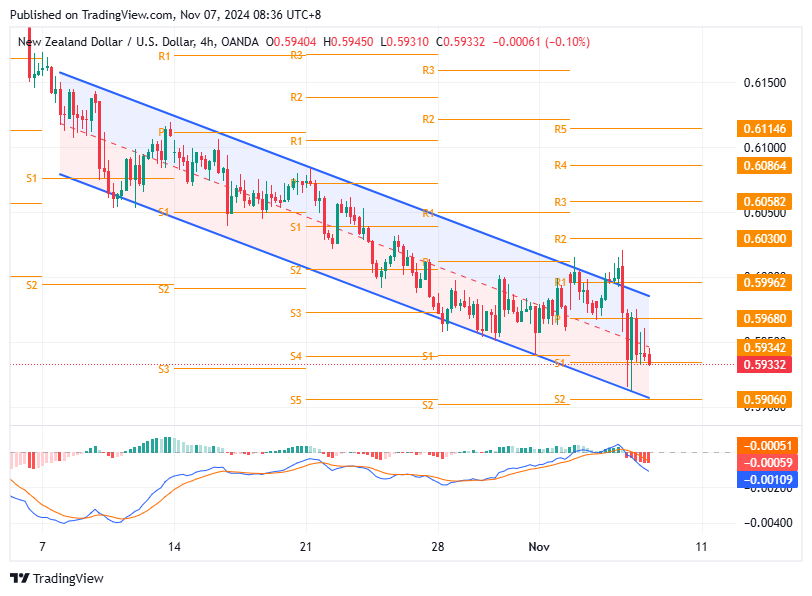Select the 0.59962 orange price label
Viewport: 812px width, 596px height.
pyautogui.click(x=764, y=283)
